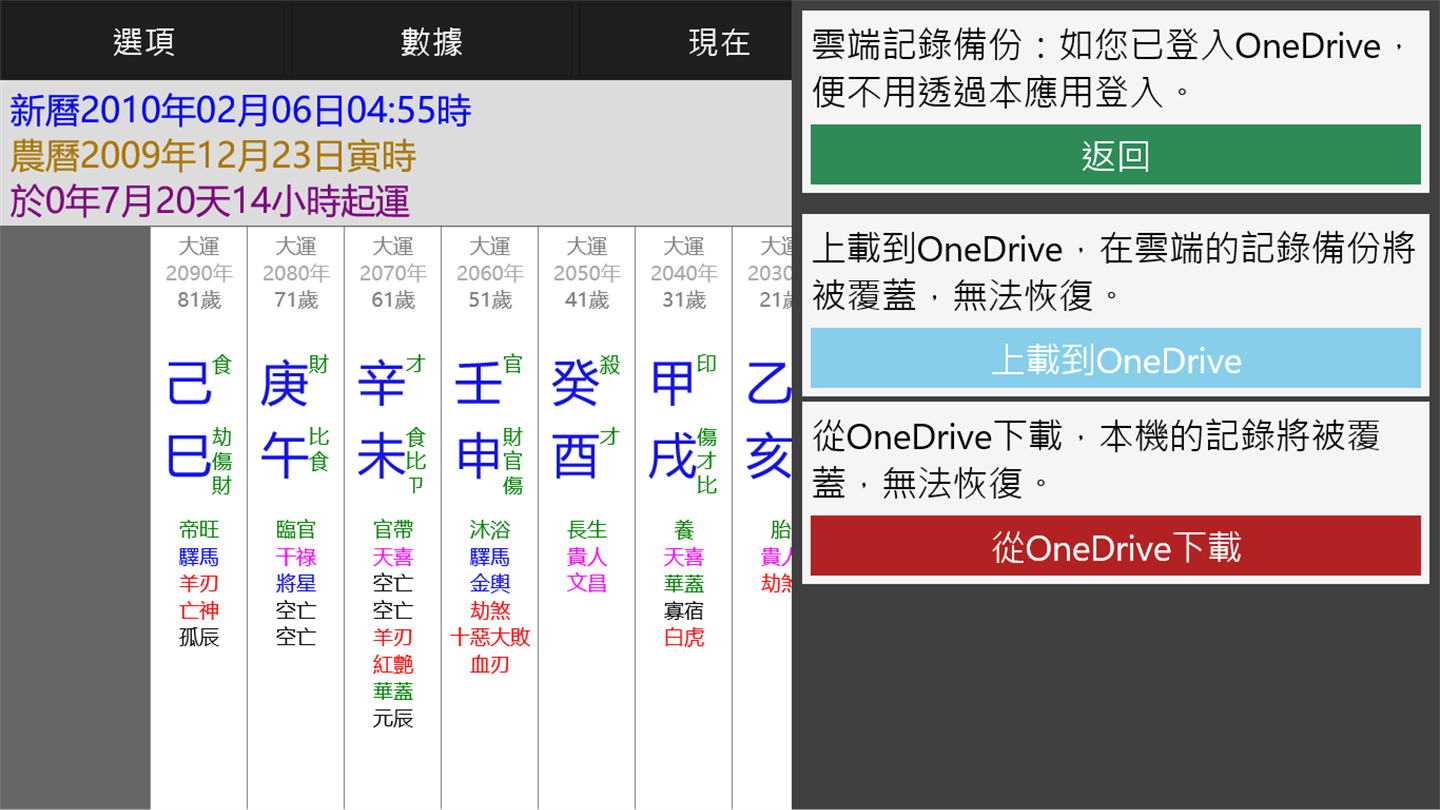
Task: Click the 紅艷 star entry
Action: tap(393, 664)
